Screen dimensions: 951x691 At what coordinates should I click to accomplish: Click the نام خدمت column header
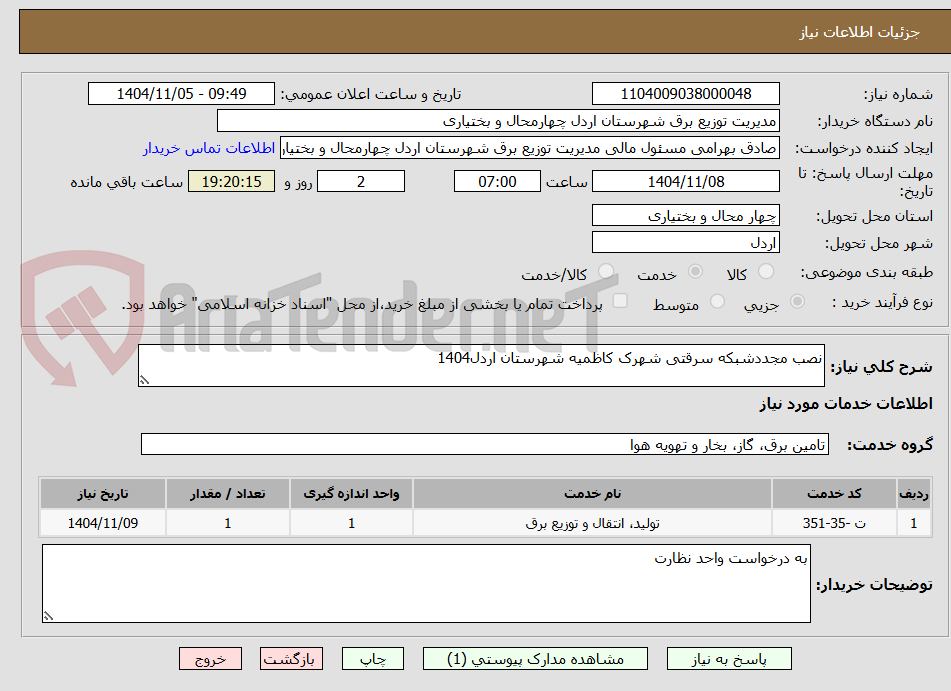tap(593, 494)
